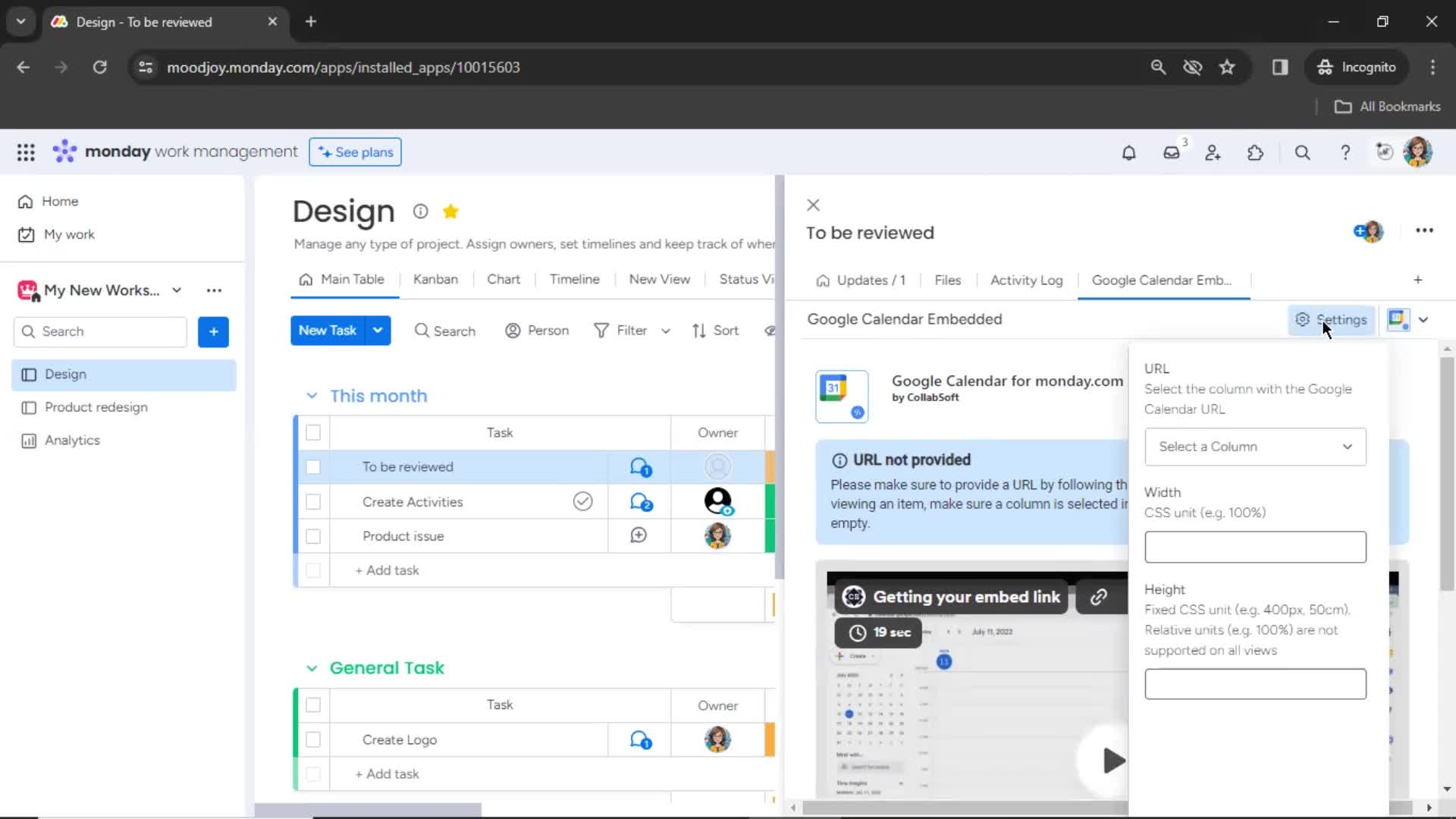Image resolution: width=1456 pixels, height=819 pixels.
Task: Click the sidebar Search field
Action: pyautogui.click(x=100, y=332)
